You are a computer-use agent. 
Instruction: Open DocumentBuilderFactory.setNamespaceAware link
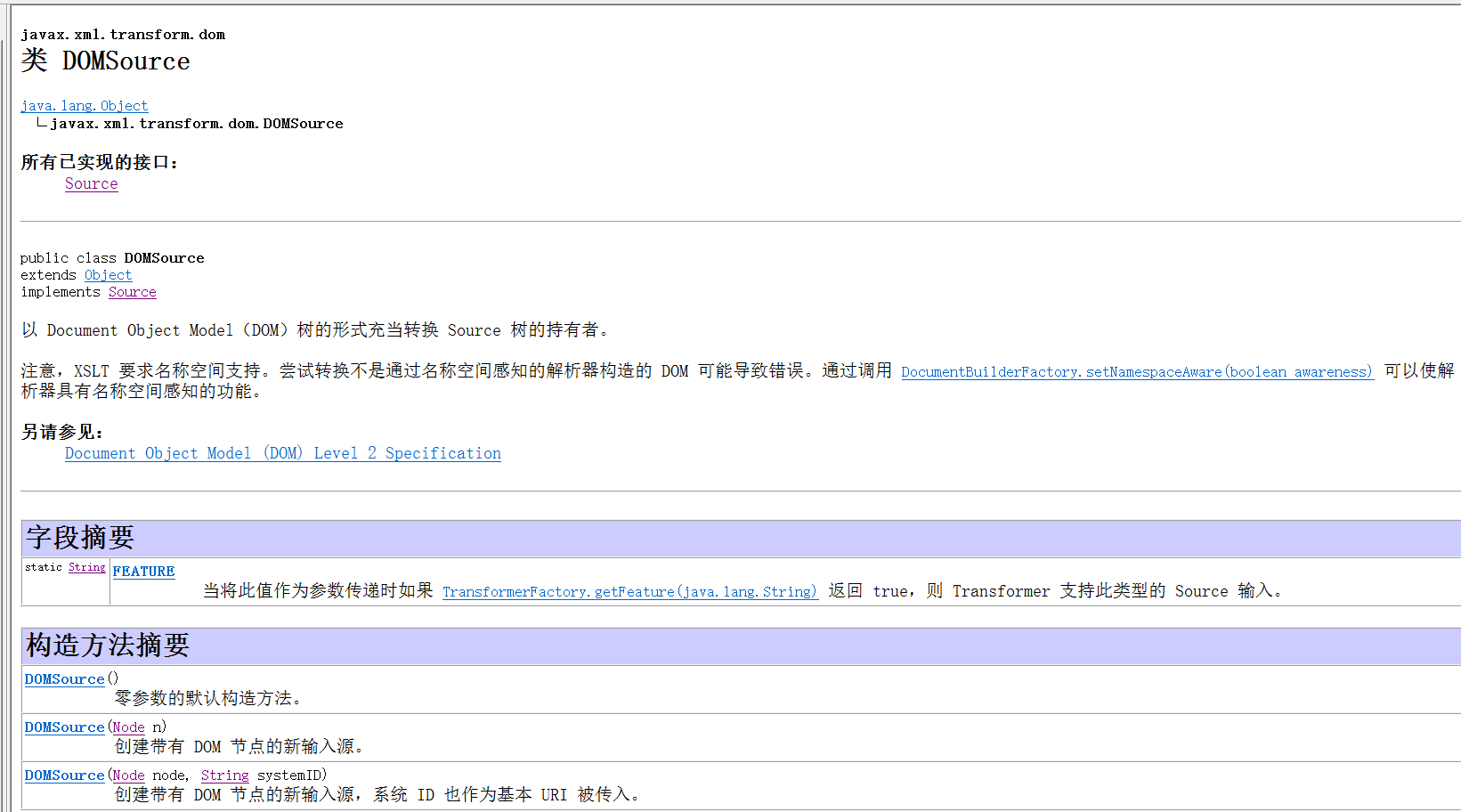pos(1137,371)
